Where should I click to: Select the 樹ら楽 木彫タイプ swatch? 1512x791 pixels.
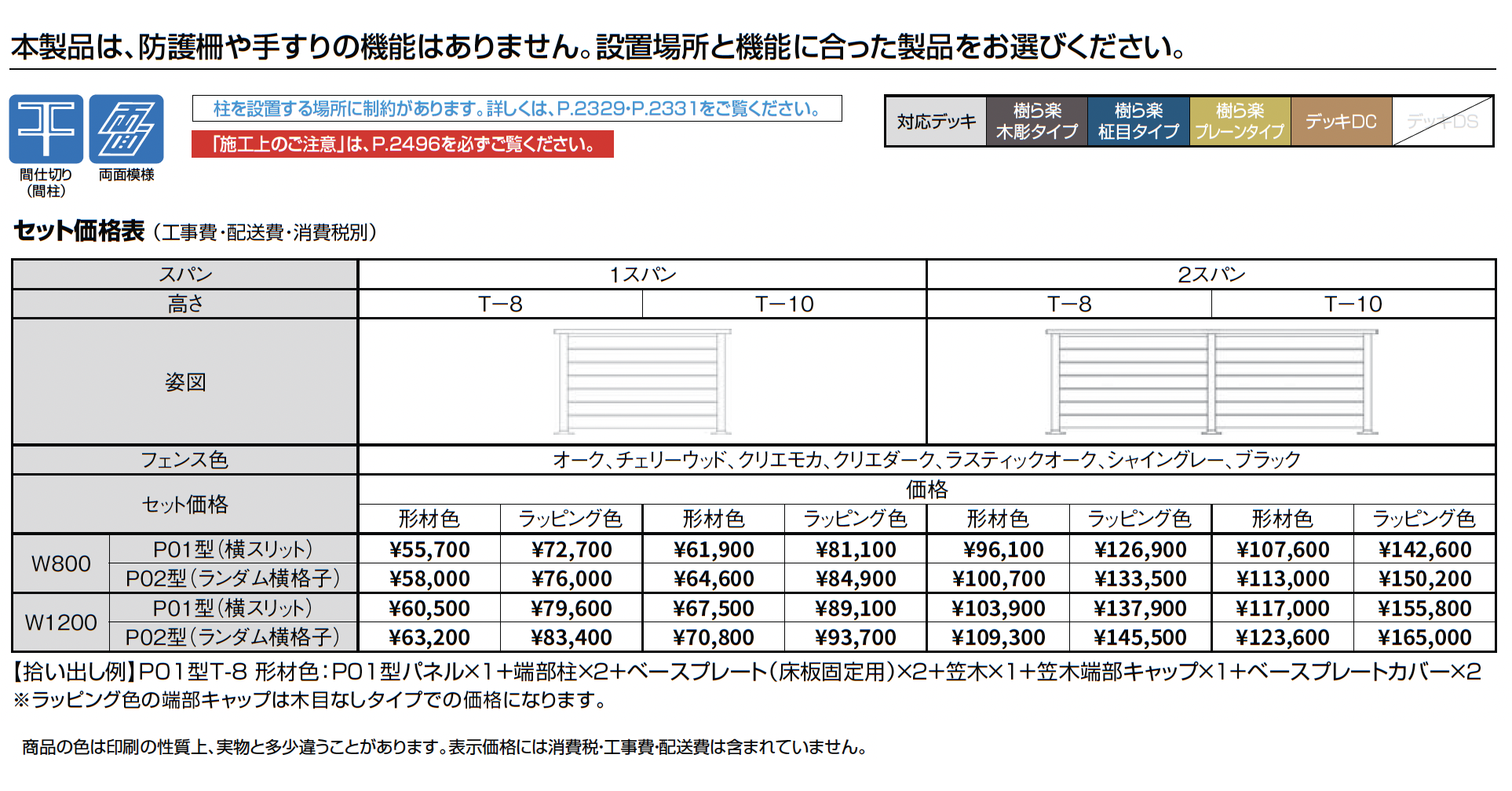coord(1036,122)
